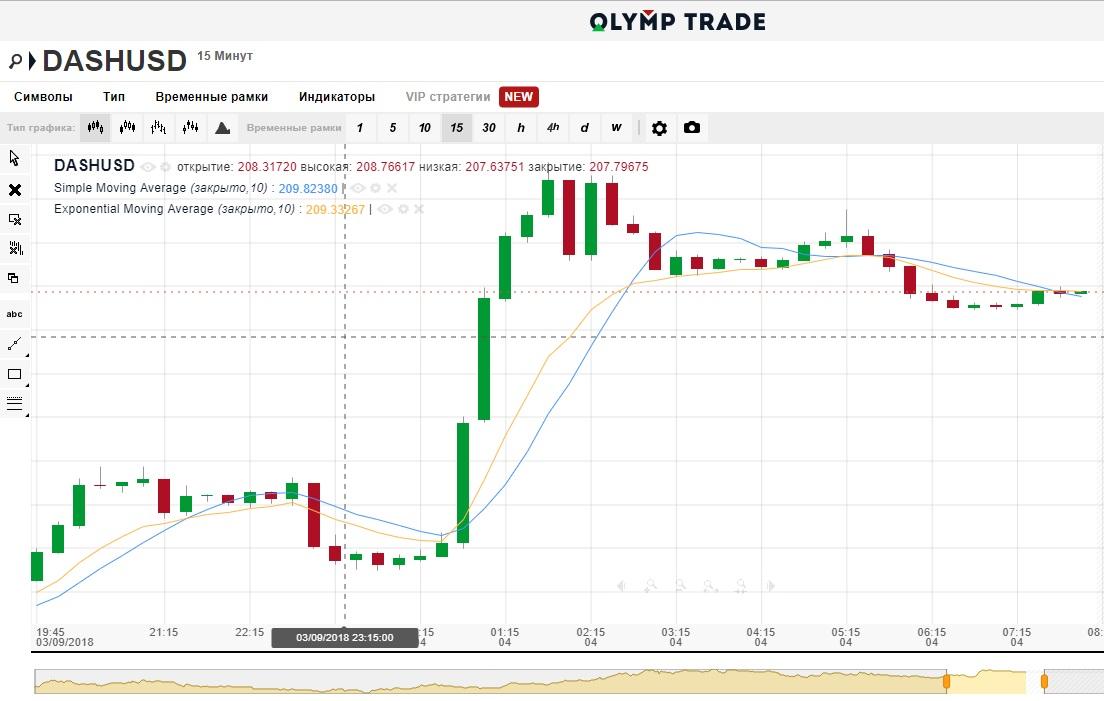Select the trend line drawing tool
This screenshot has height=701, width=1104.
coord(15,344)
